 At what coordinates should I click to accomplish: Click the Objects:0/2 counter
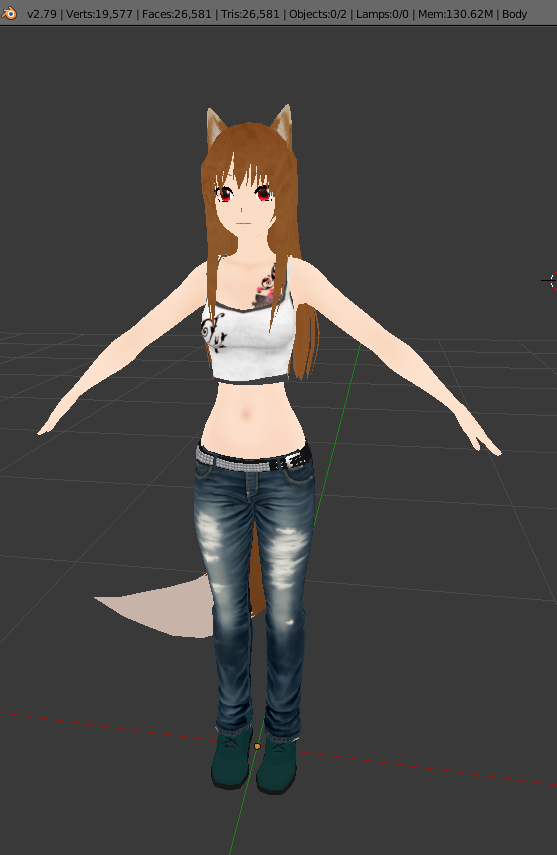click(318, 14)
